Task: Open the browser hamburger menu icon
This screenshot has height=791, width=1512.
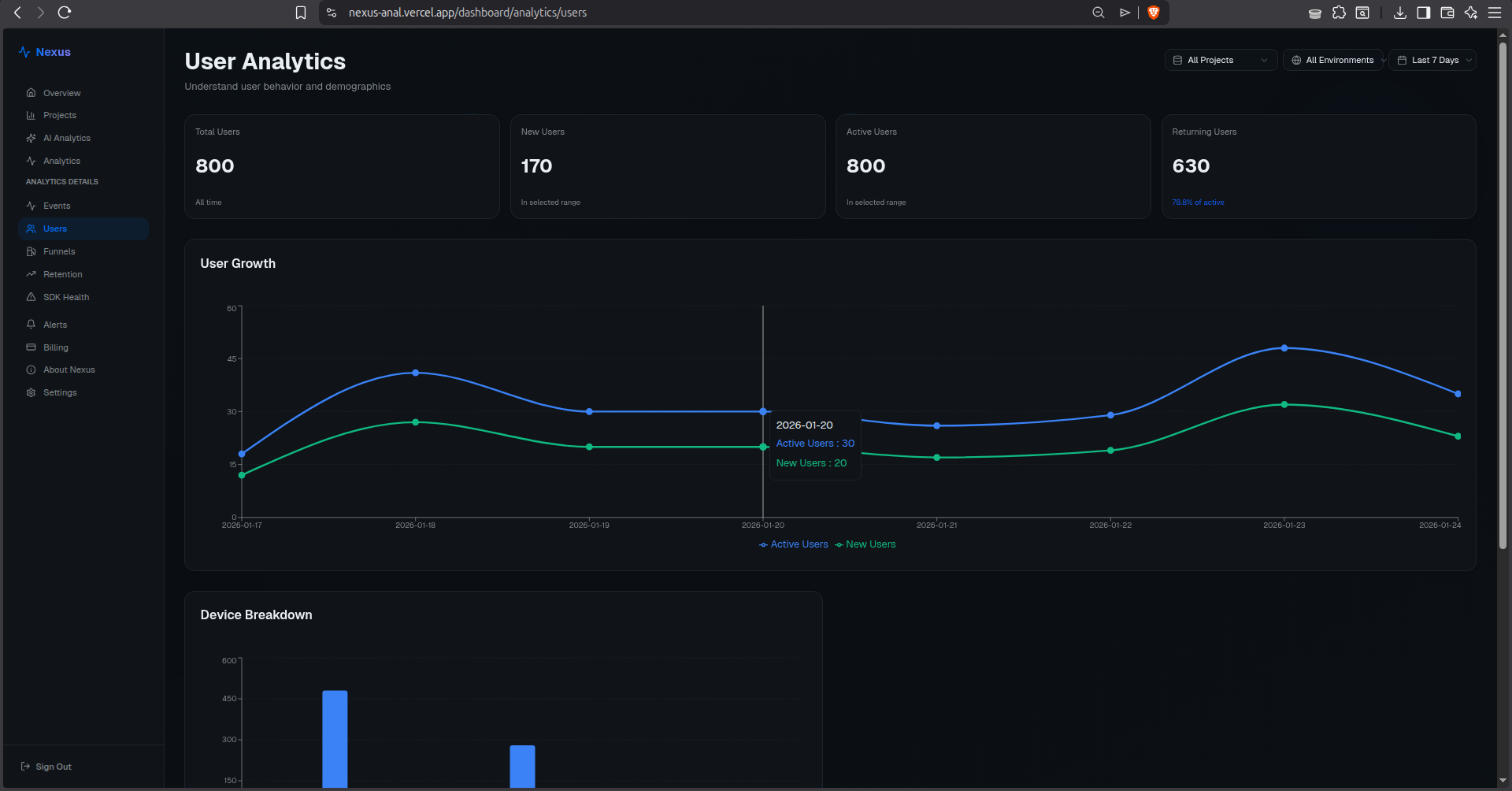Action: pos(1495,13)
